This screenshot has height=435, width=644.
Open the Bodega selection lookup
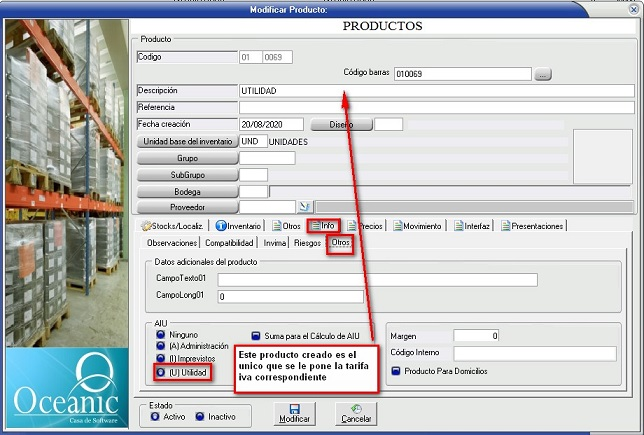187,191
